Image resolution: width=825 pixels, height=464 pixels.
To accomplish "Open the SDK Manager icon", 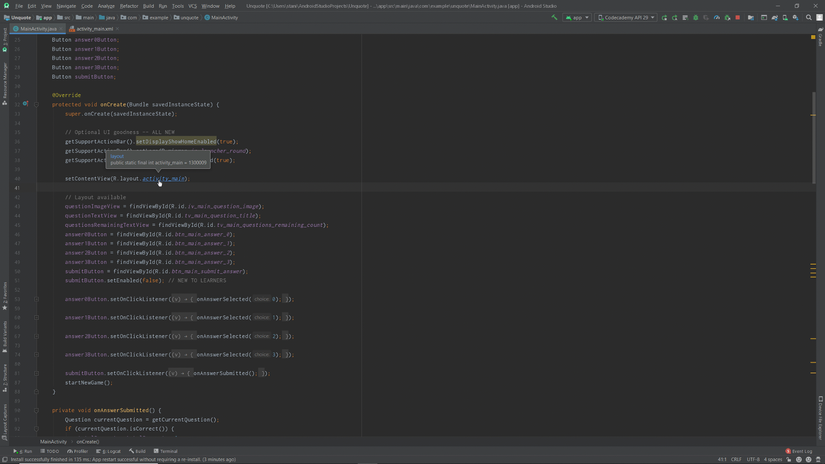I will [x=796, y=17].
